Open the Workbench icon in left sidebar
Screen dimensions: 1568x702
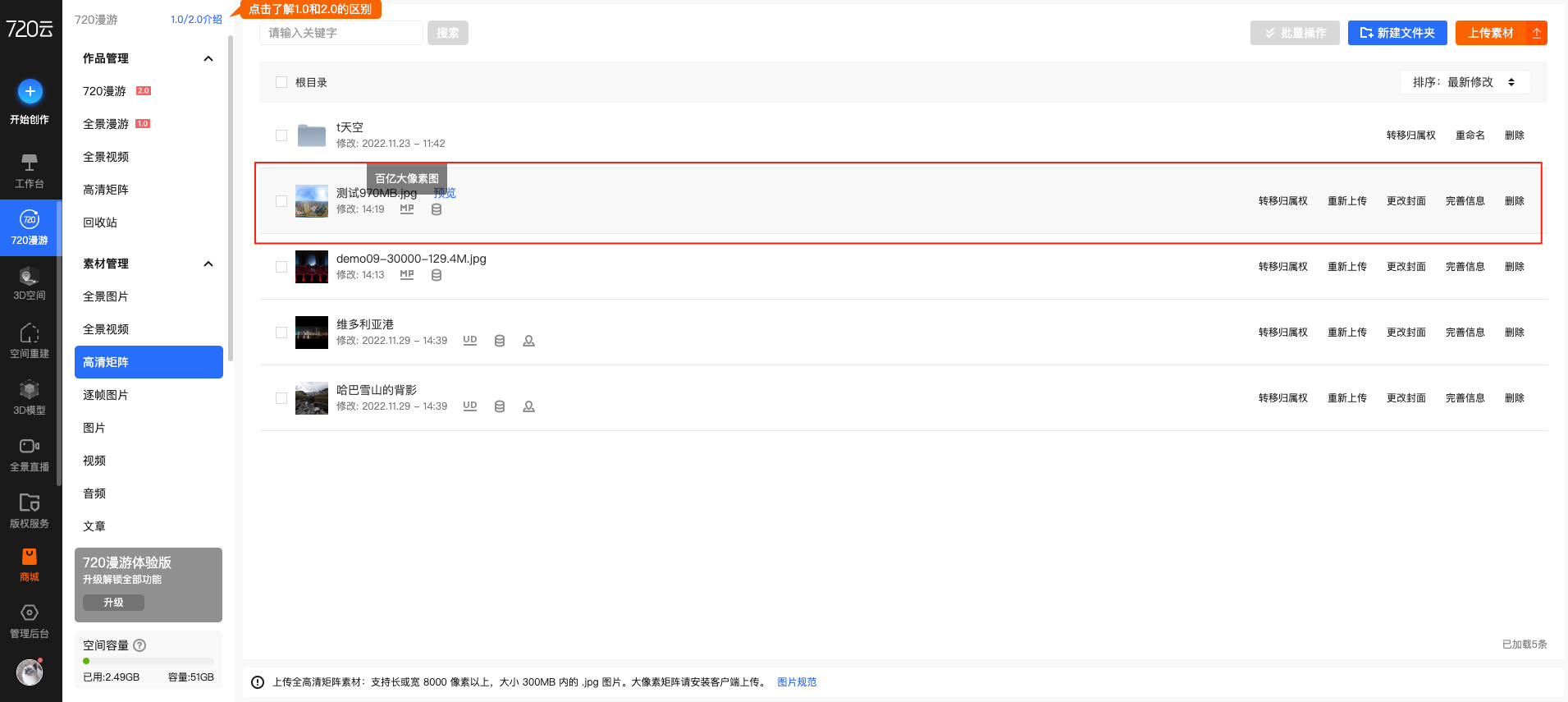coord(30,163)
